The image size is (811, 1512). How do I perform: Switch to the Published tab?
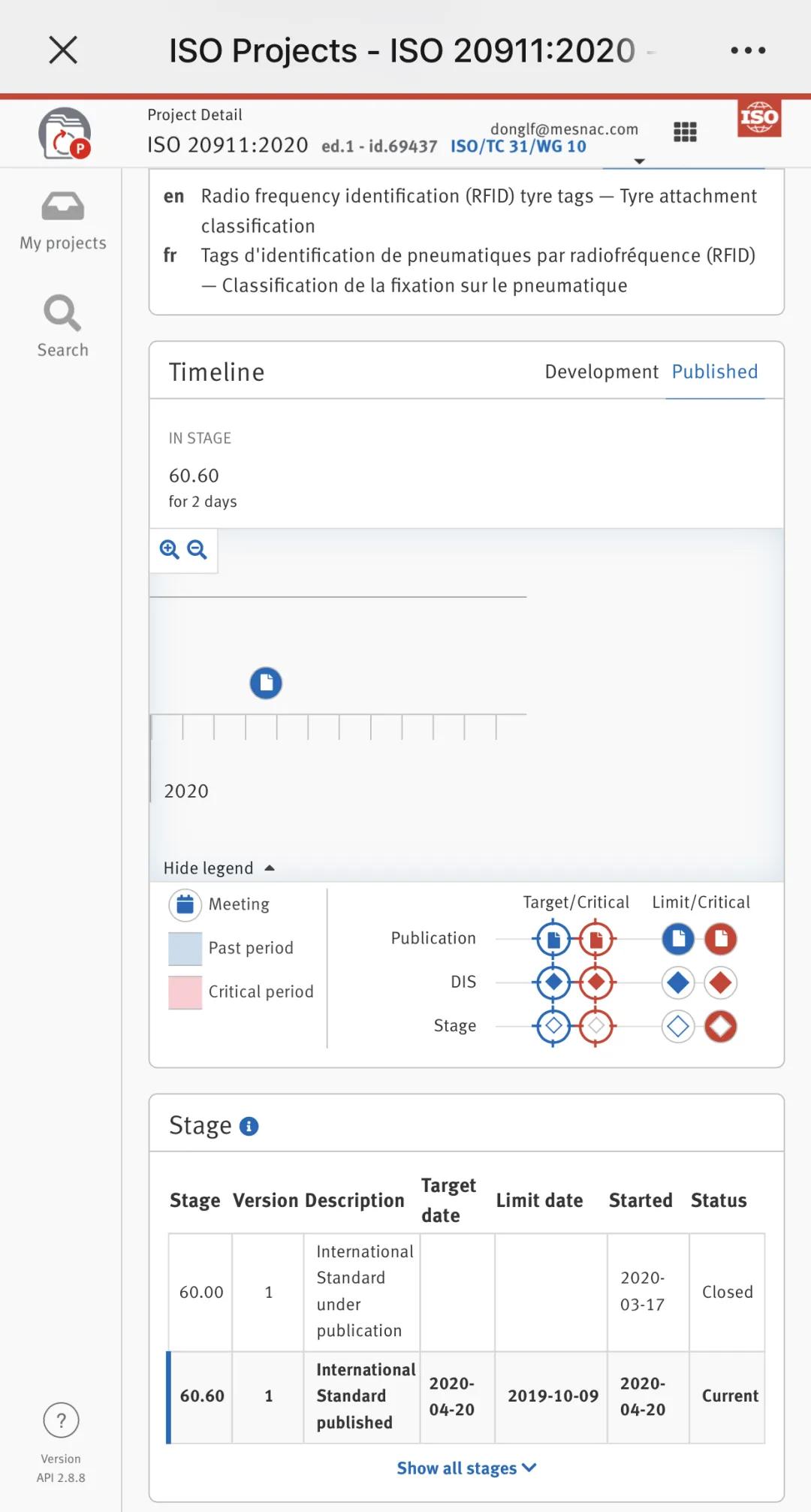(x=714, y=372)
